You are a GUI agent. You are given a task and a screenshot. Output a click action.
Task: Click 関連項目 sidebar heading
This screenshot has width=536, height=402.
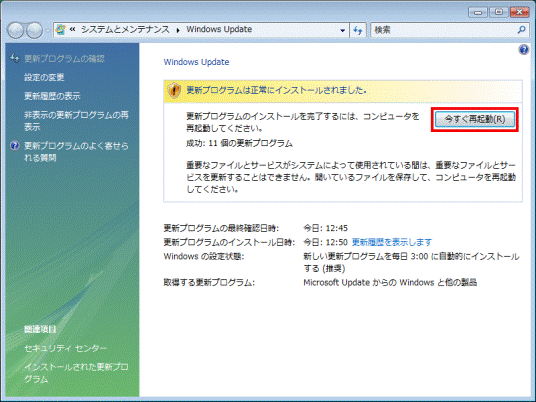(x=40, y=330)
